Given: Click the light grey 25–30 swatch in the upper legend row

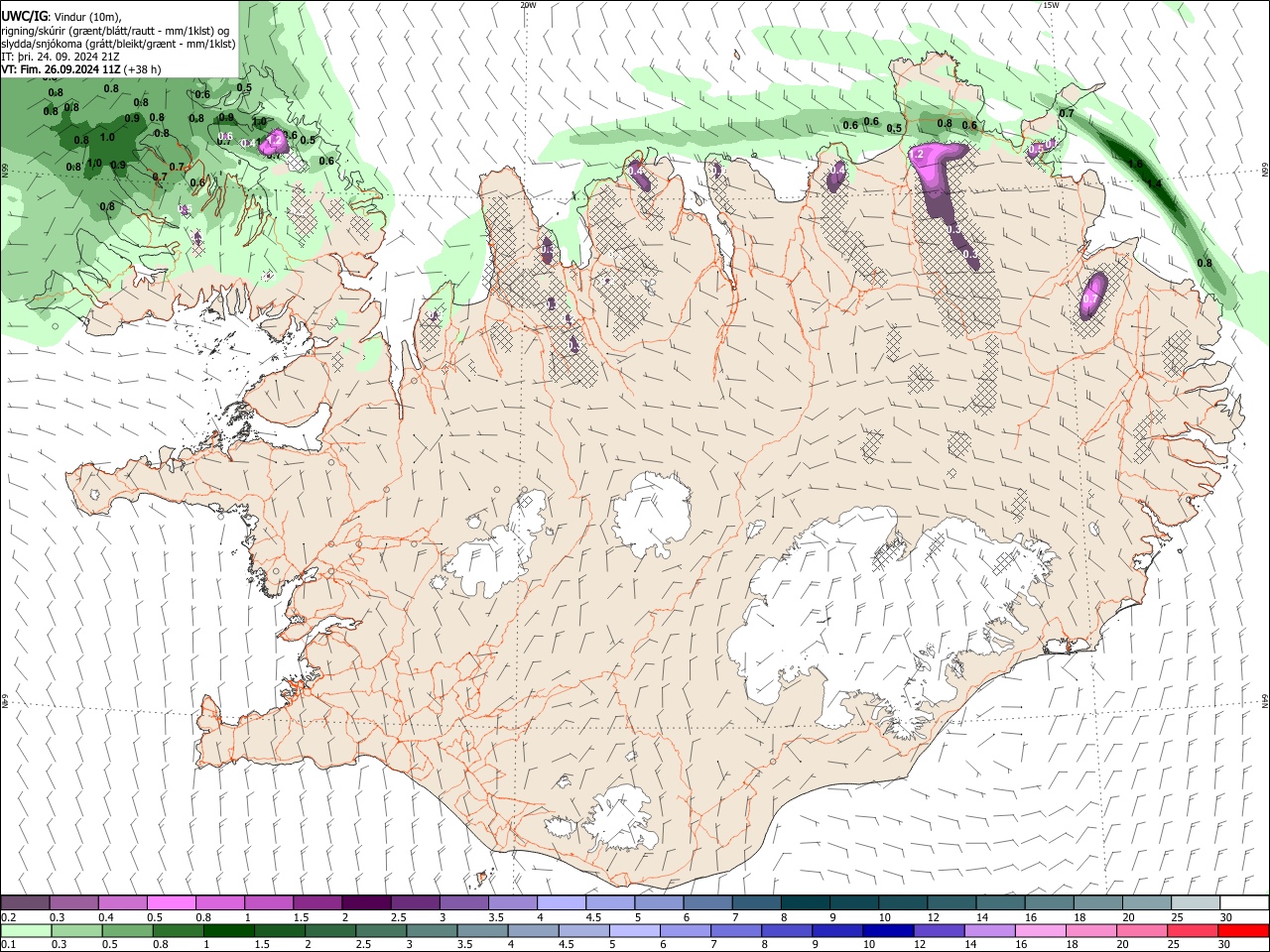Looking at the screenshot, I should tap(1195, 902).
